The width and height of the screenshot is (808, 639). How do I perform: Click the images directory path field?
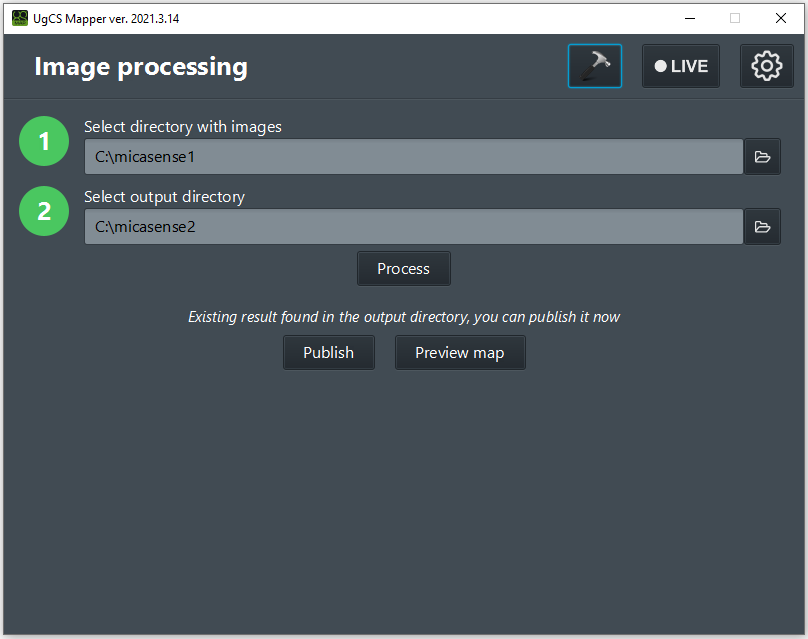point(414,157)
